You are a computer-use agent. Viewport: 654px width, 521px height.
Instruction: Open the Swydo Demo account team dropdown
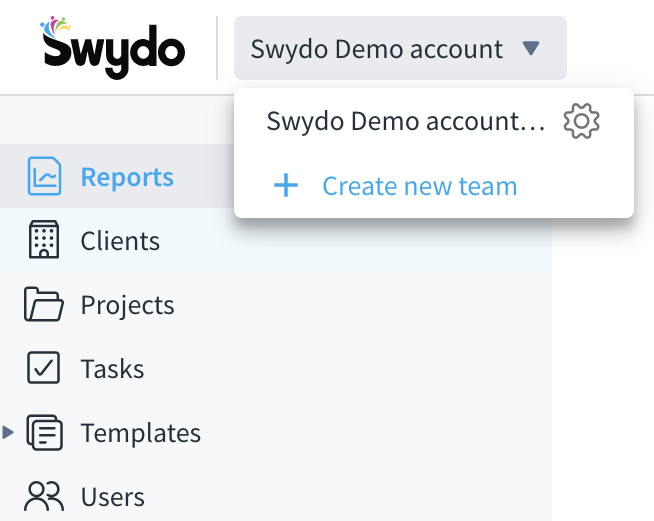pos(376,48)
